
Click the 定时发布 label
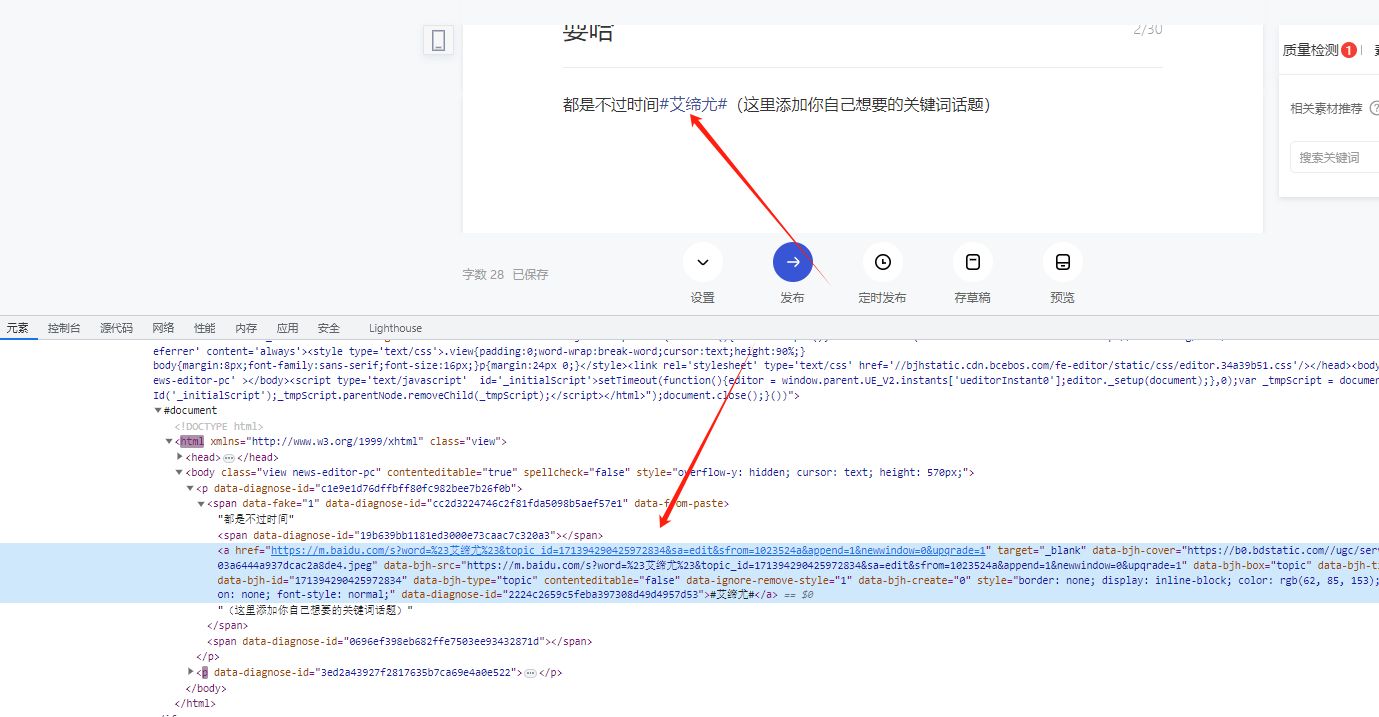tap(883, 298)
